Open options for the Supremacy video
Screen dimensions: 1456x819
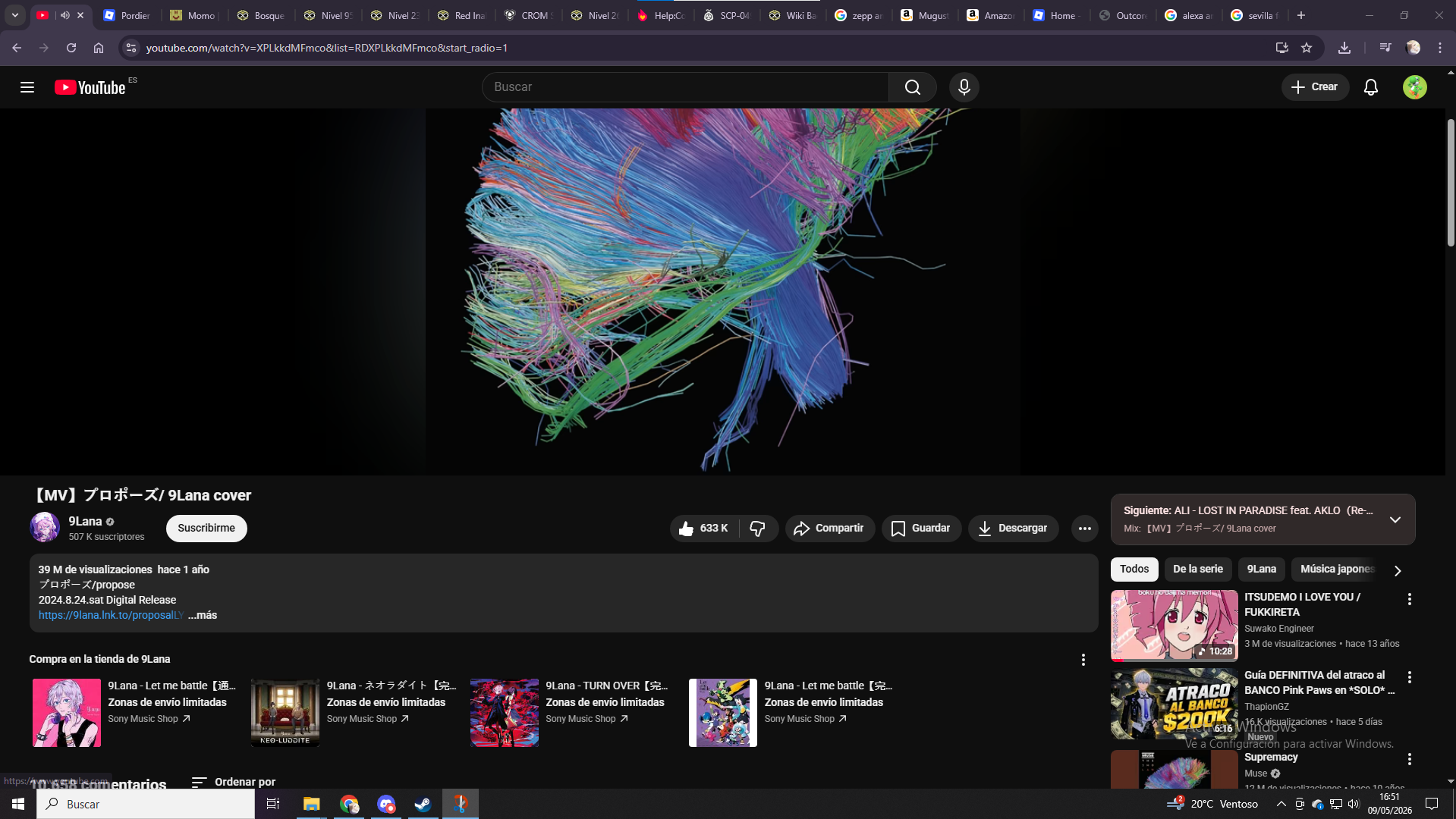pos(1410,759)
